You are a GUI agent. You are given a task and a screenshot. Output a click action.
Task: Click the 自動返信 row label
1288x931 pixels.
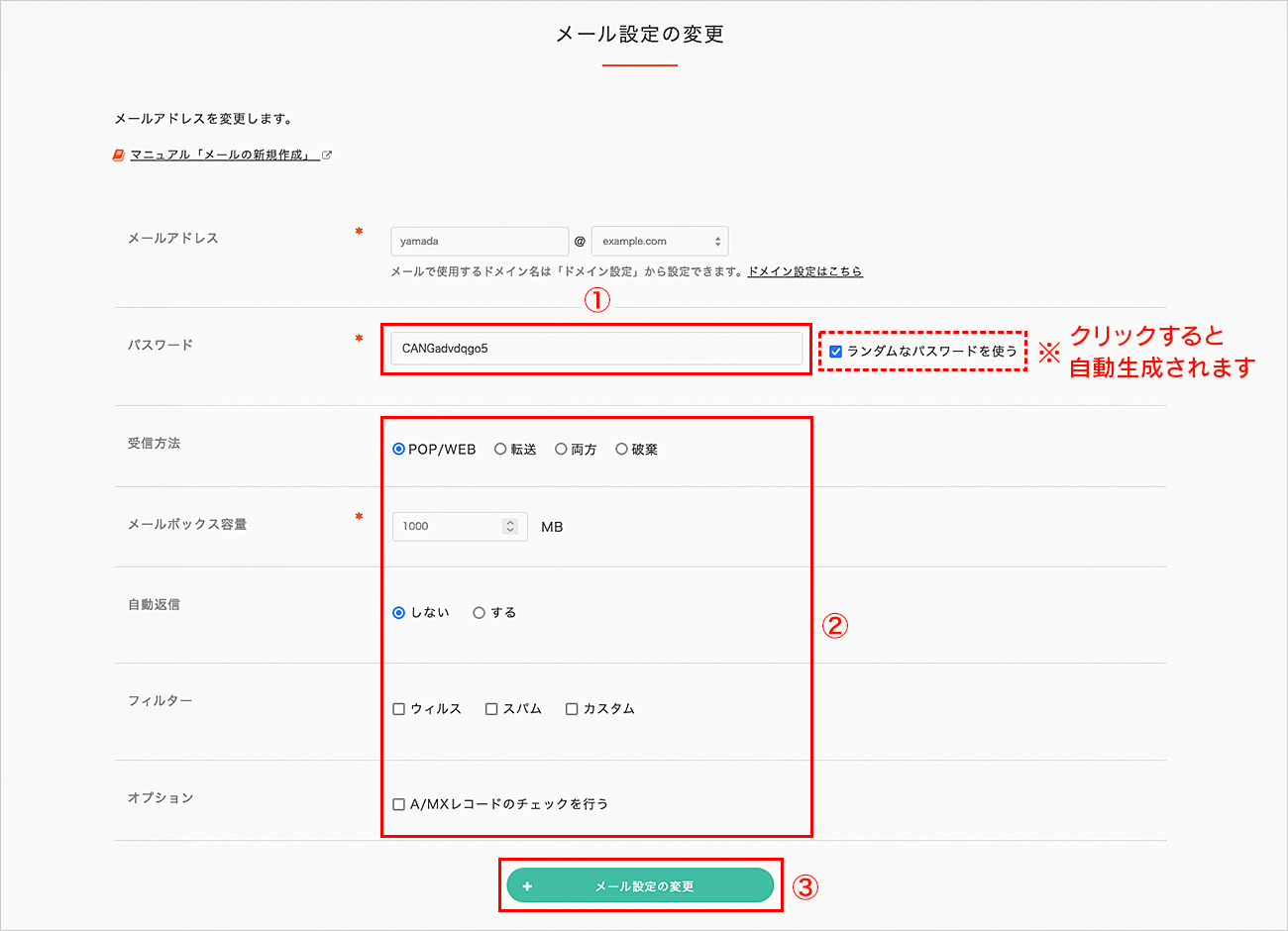154,604
